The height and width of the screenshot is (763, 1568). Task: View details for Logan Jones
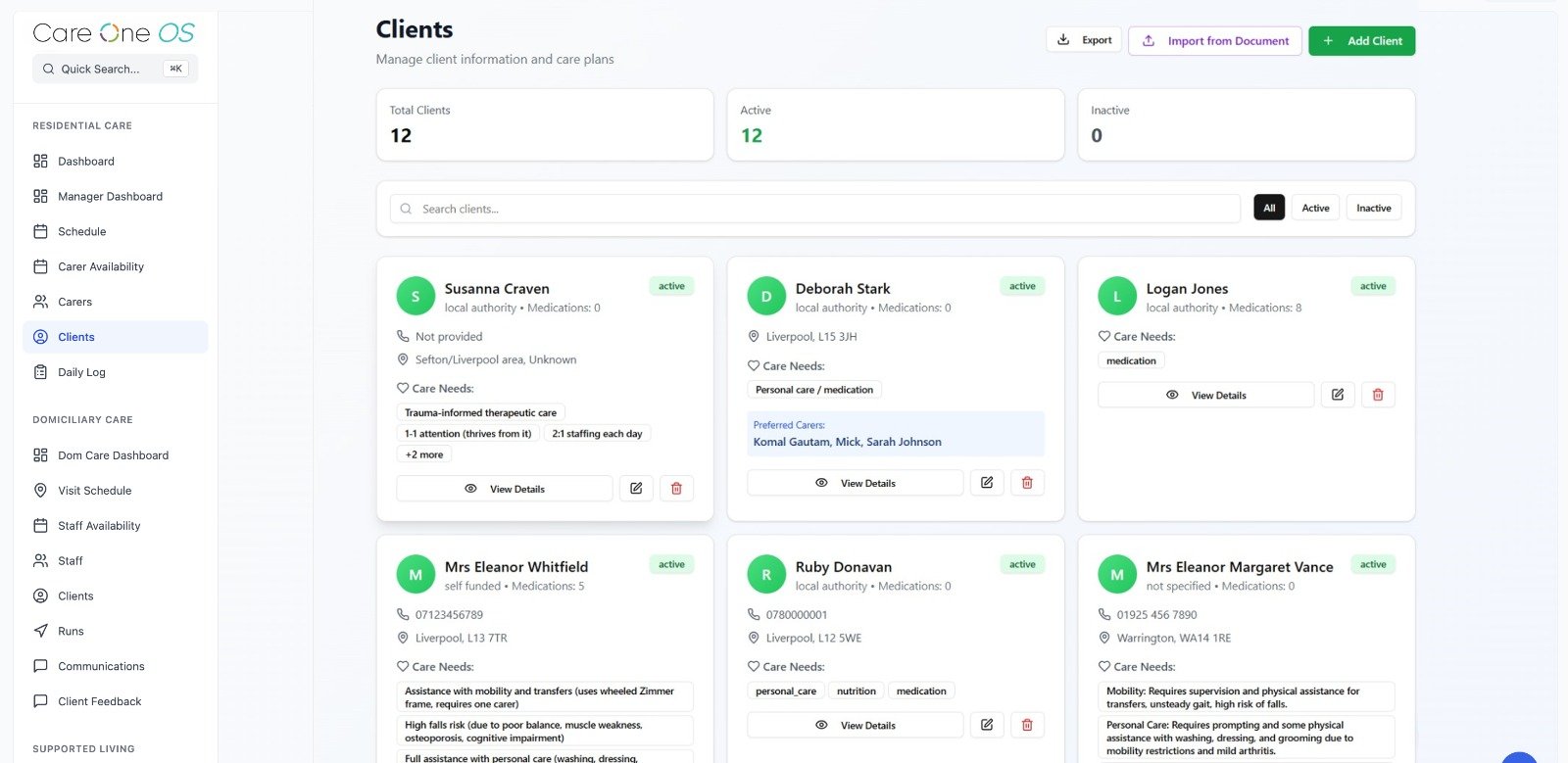tap(1206, 395)
